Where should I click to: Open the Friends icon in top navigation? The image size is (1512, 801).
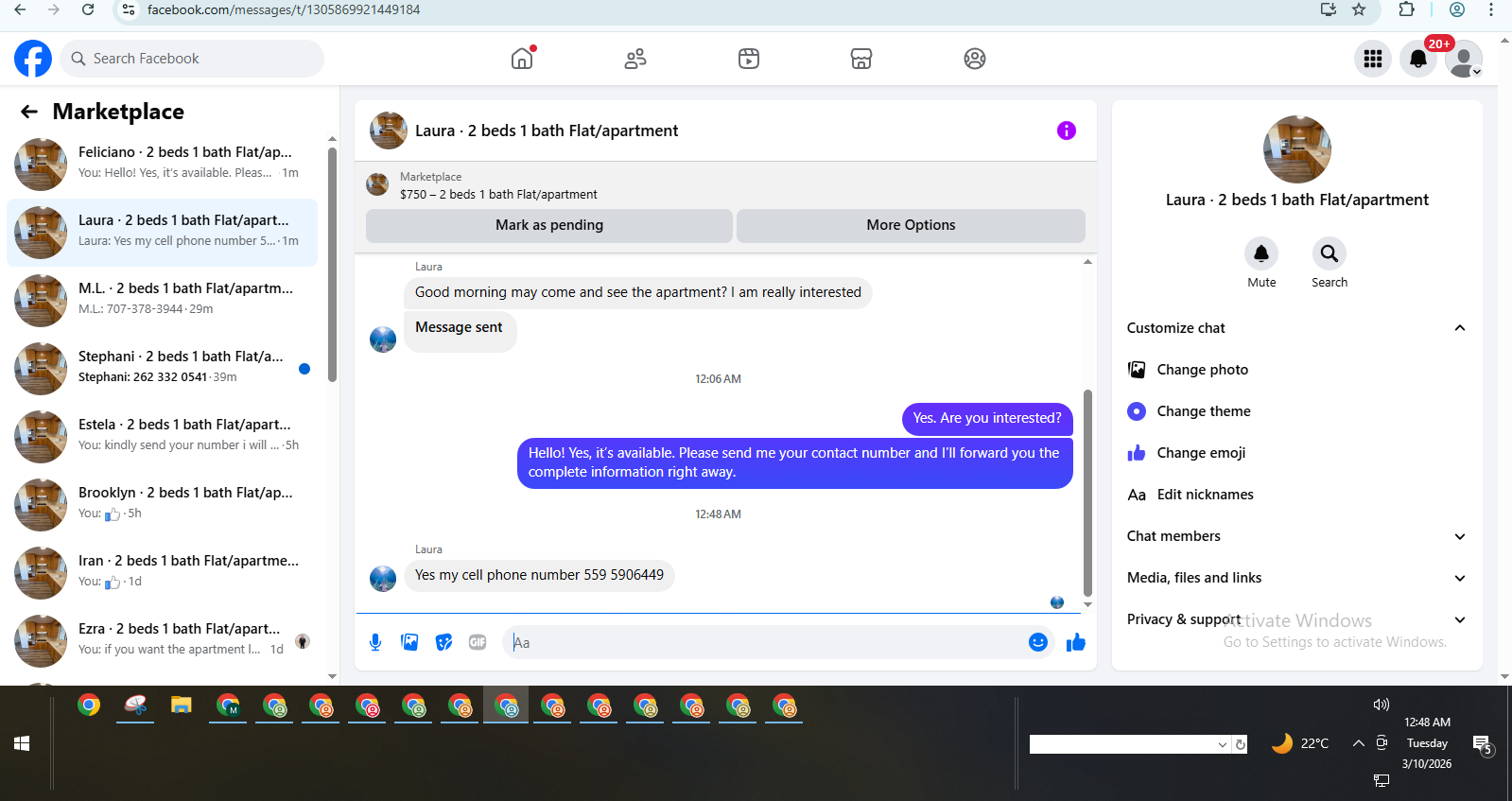point(635,59)
